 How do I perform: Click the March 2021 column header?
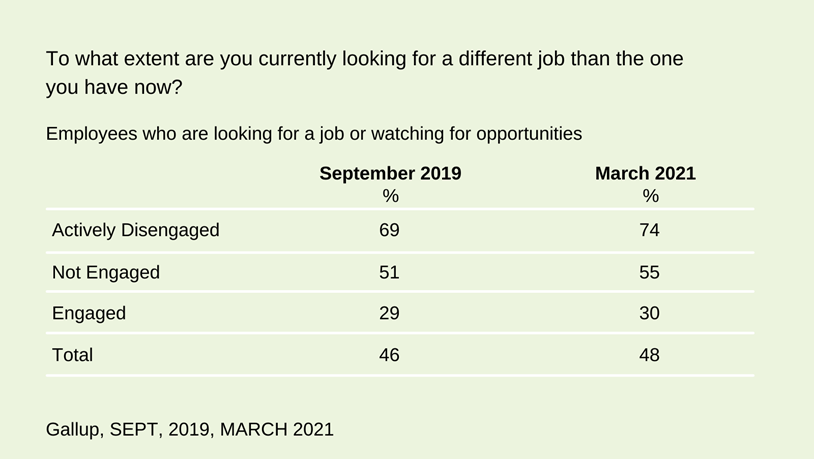[x=645, y=173]
